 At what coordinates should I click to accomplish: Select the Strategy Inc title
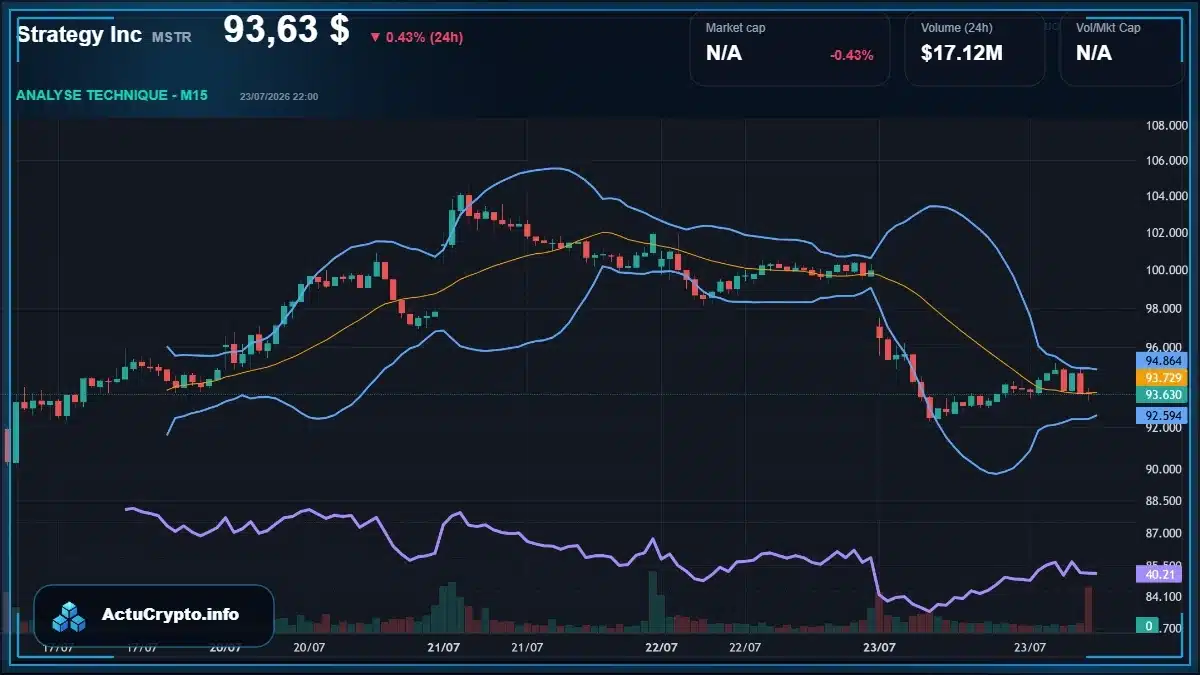[79, 35]
